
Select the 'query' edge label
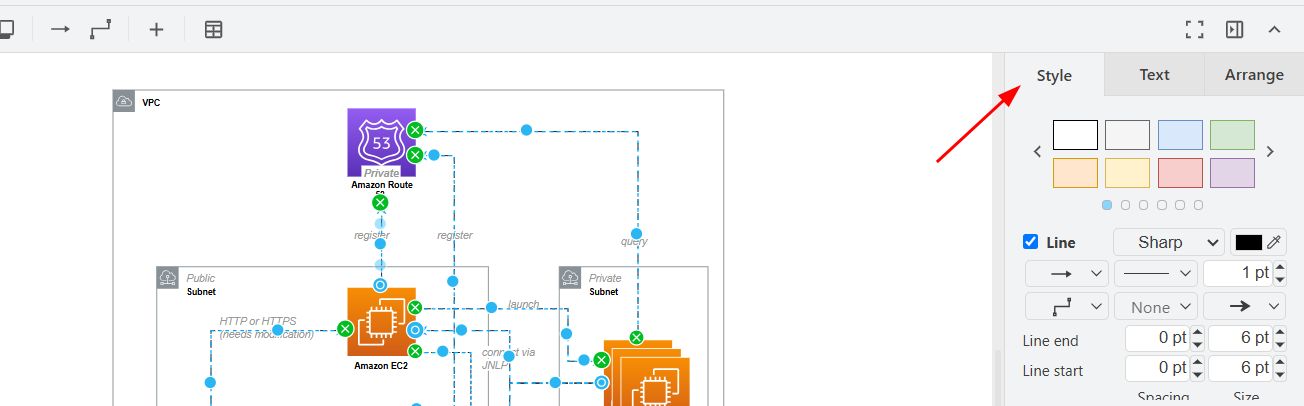(x=634, y=241)
